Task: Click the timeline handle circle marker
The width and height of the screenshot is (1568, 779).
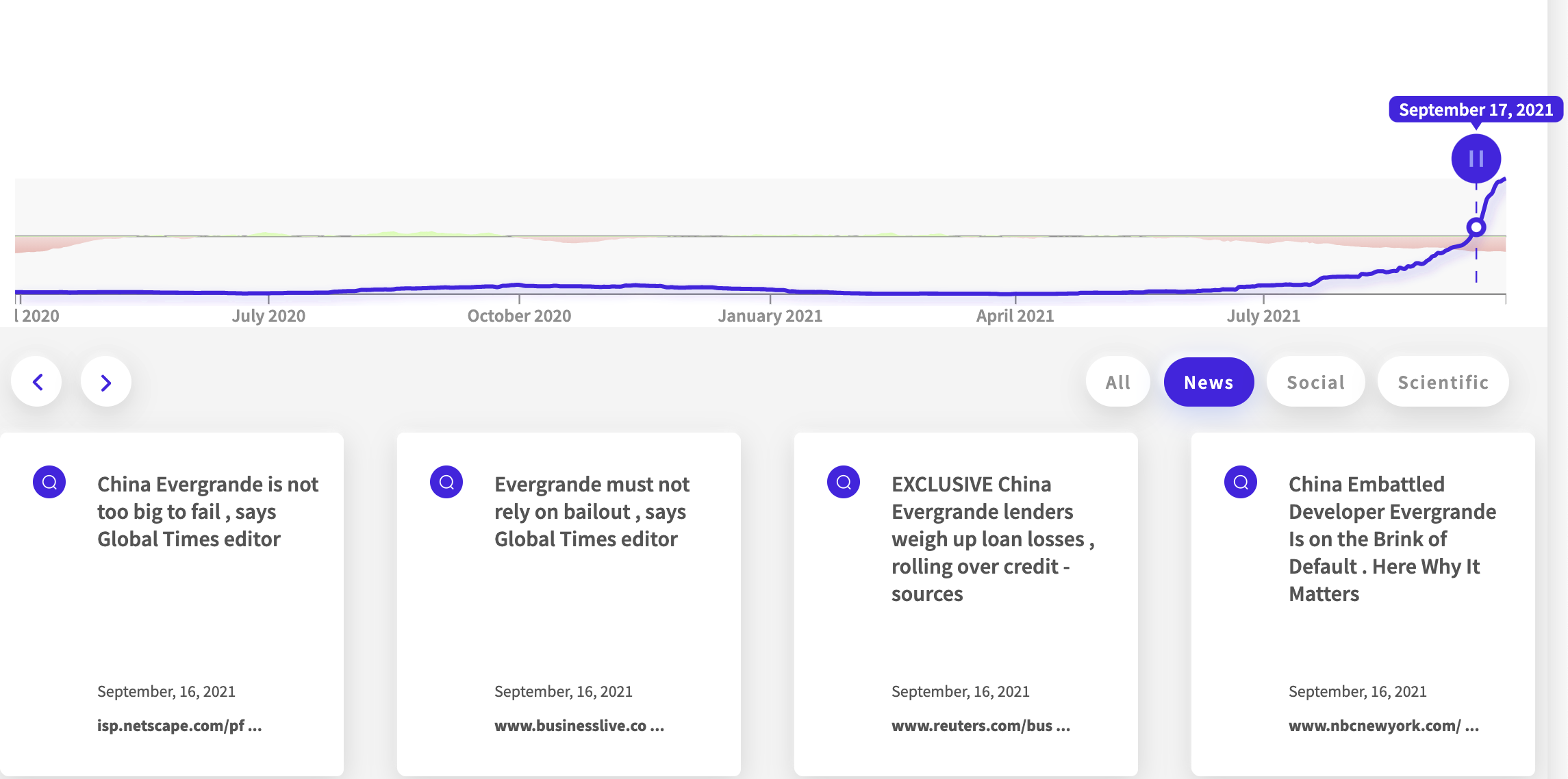Action: point(1476,227)
